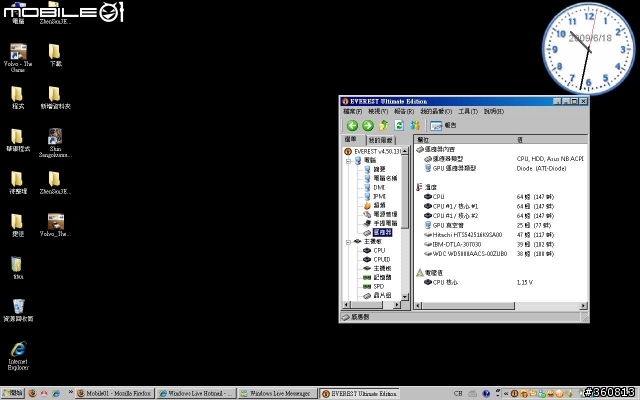Select the Internet Explorer desktop icon
Viewport: 640px width, 400px height.
pos(18,356)
